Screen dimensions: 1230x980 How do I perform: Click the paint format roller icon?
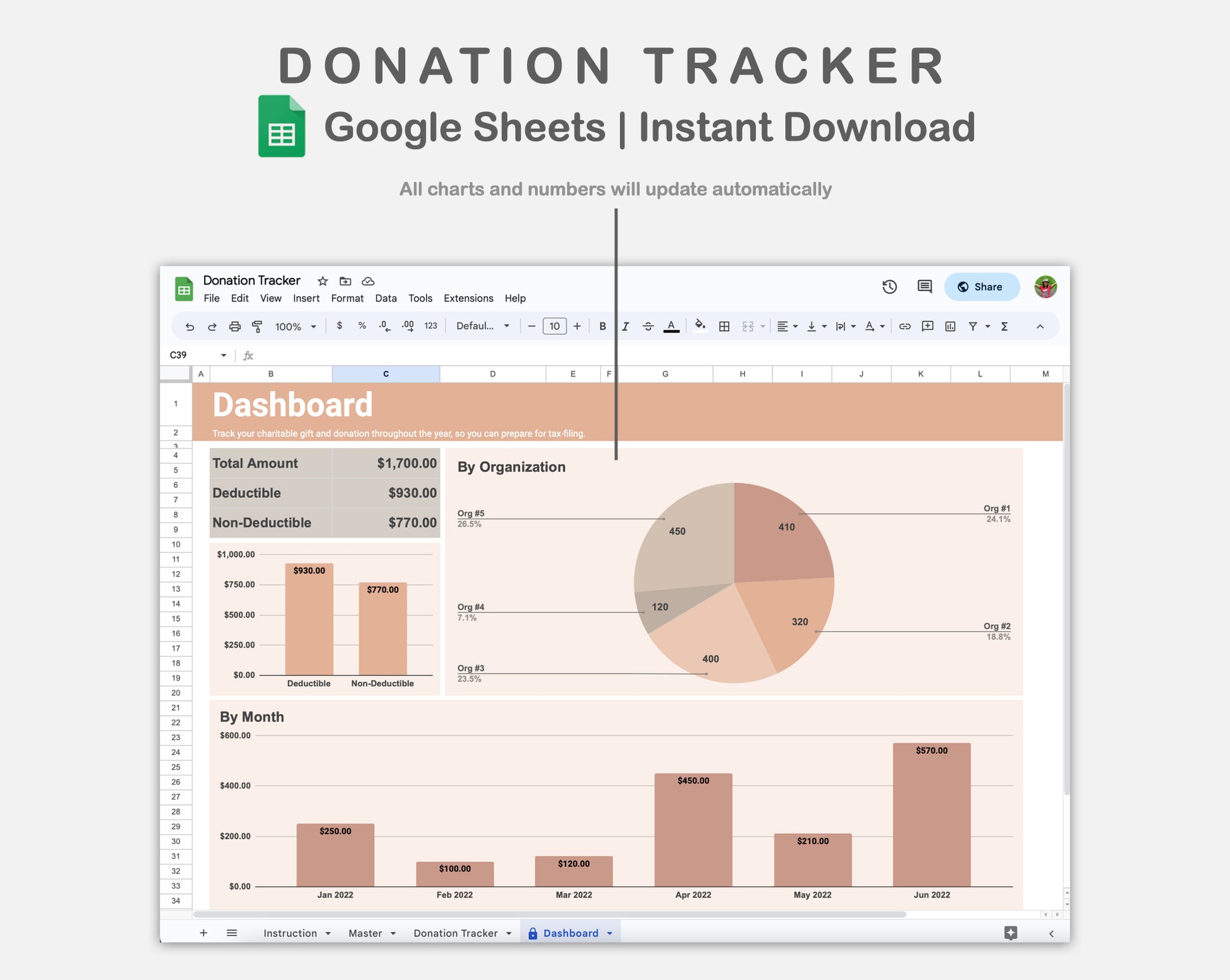tap(257, 326)
